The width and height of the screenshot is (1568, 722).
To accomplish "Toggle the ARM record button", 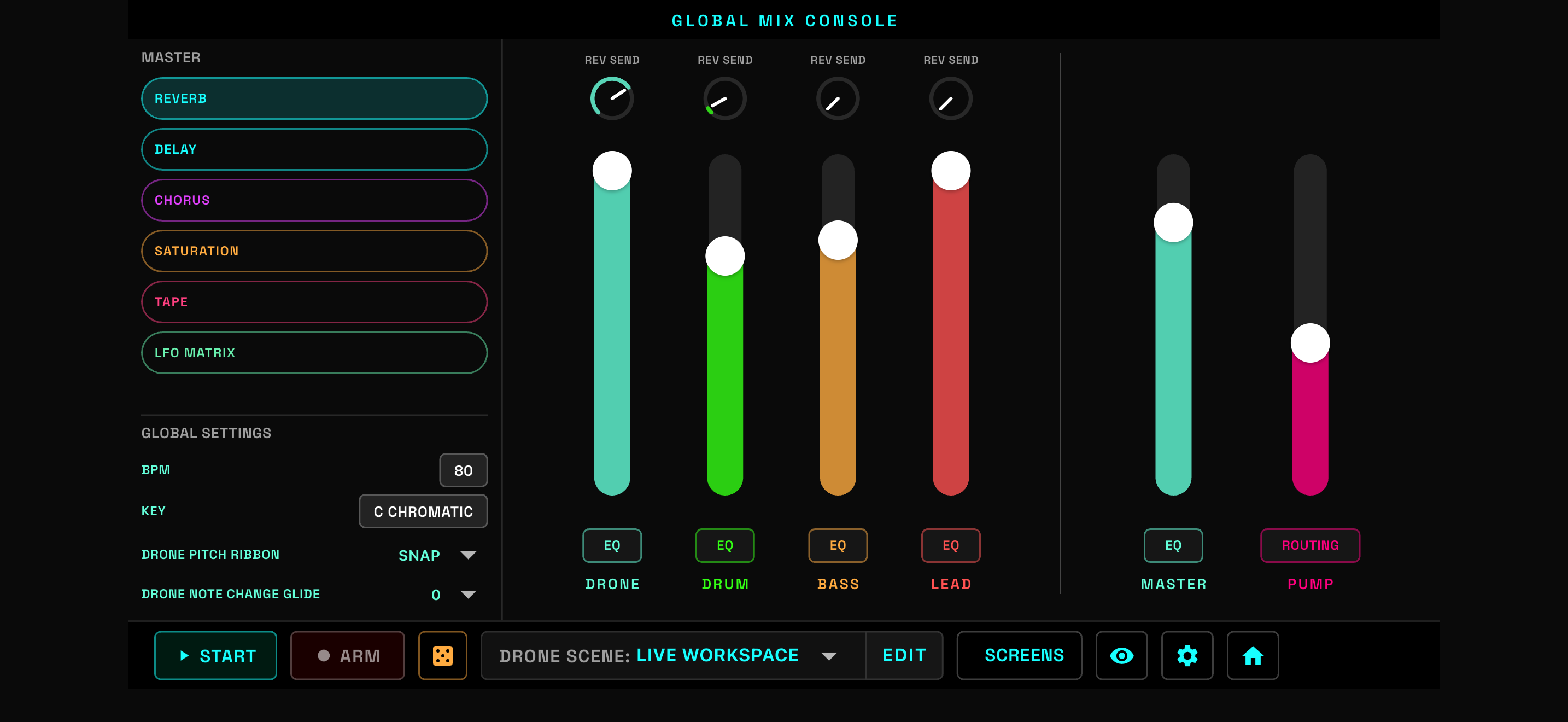I will [x=348, y=656].
